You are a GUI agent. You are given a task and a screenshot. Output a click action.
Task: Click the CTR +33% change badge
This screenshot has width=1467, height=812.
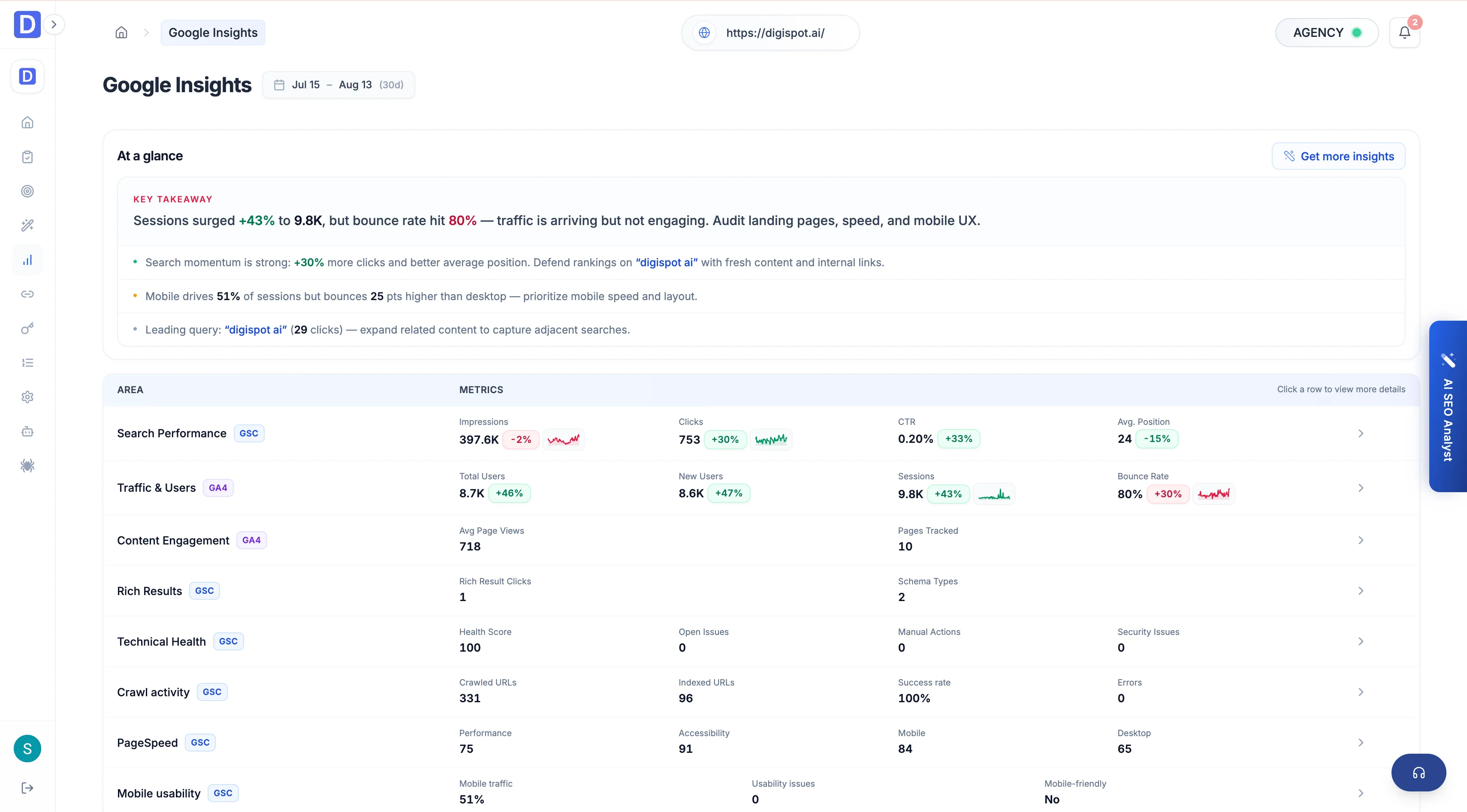[958, 439]
